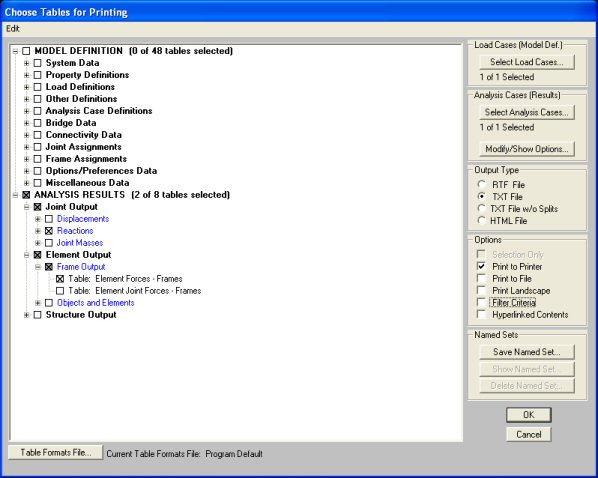Select the RTF File output type
The height and width of the screenshot is (478, 598).
pos(482,185)
